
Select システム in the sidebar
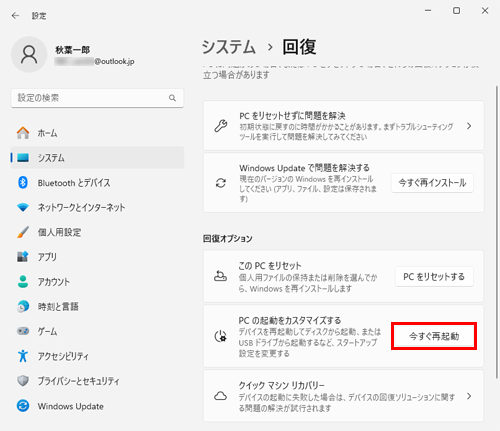tap(97, 157)
